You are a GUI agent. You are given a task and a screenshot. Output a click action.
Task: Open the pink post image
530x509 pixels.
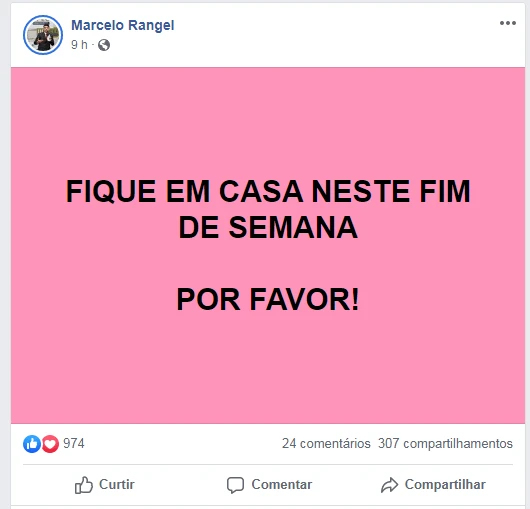coord(268,245)
